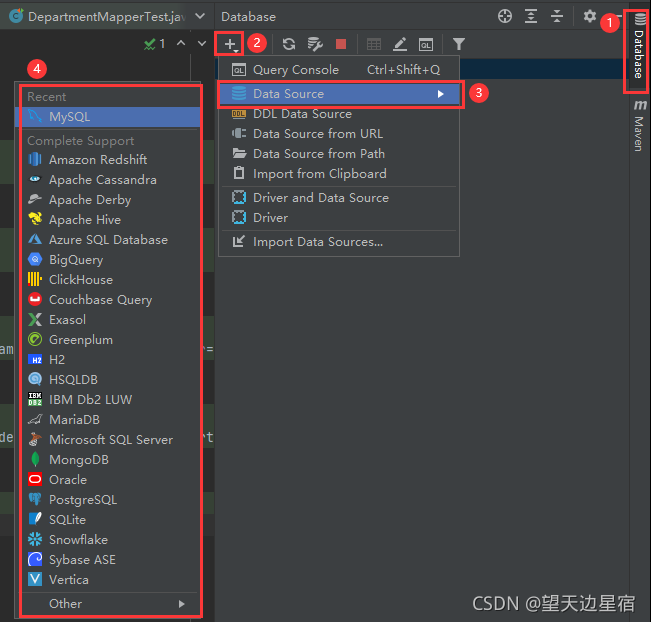The image size is (651, 622).
Task: Choose Exasol data source
Action: (108, 320)
